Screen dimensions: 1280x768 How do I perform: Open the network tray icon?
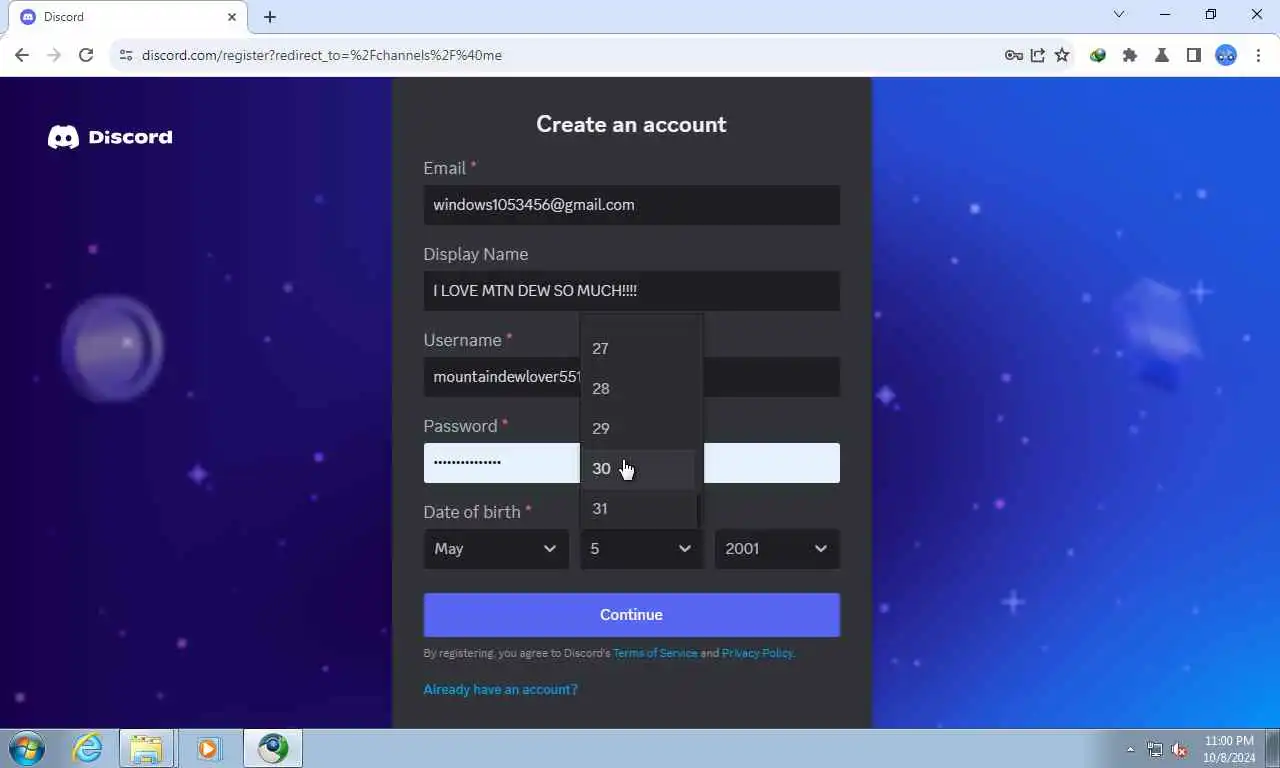coord(1155,749)
